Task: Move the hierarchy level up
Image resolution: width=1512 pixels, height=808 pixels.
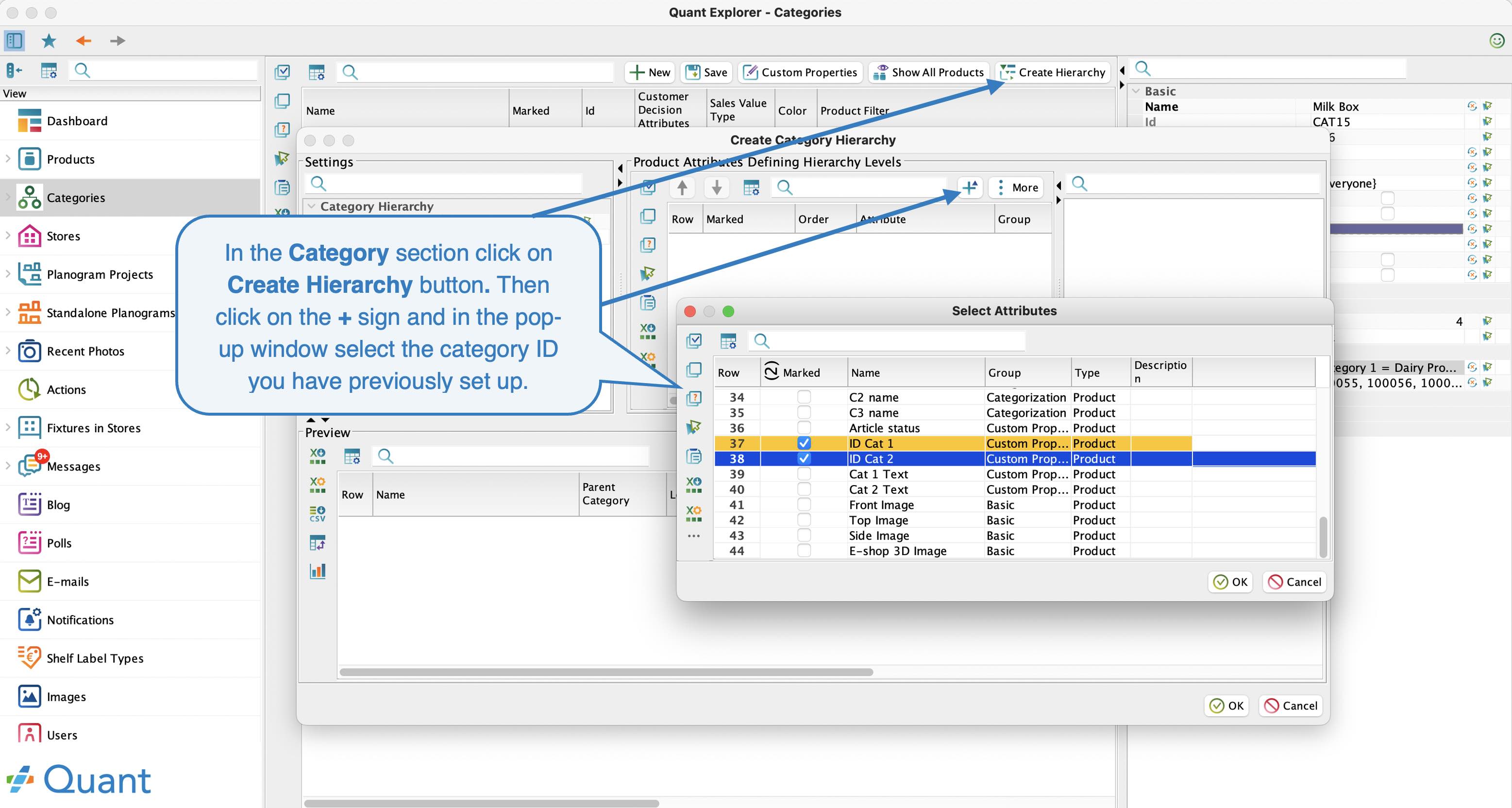Action: pyautogui.click(x=682, y=188)
